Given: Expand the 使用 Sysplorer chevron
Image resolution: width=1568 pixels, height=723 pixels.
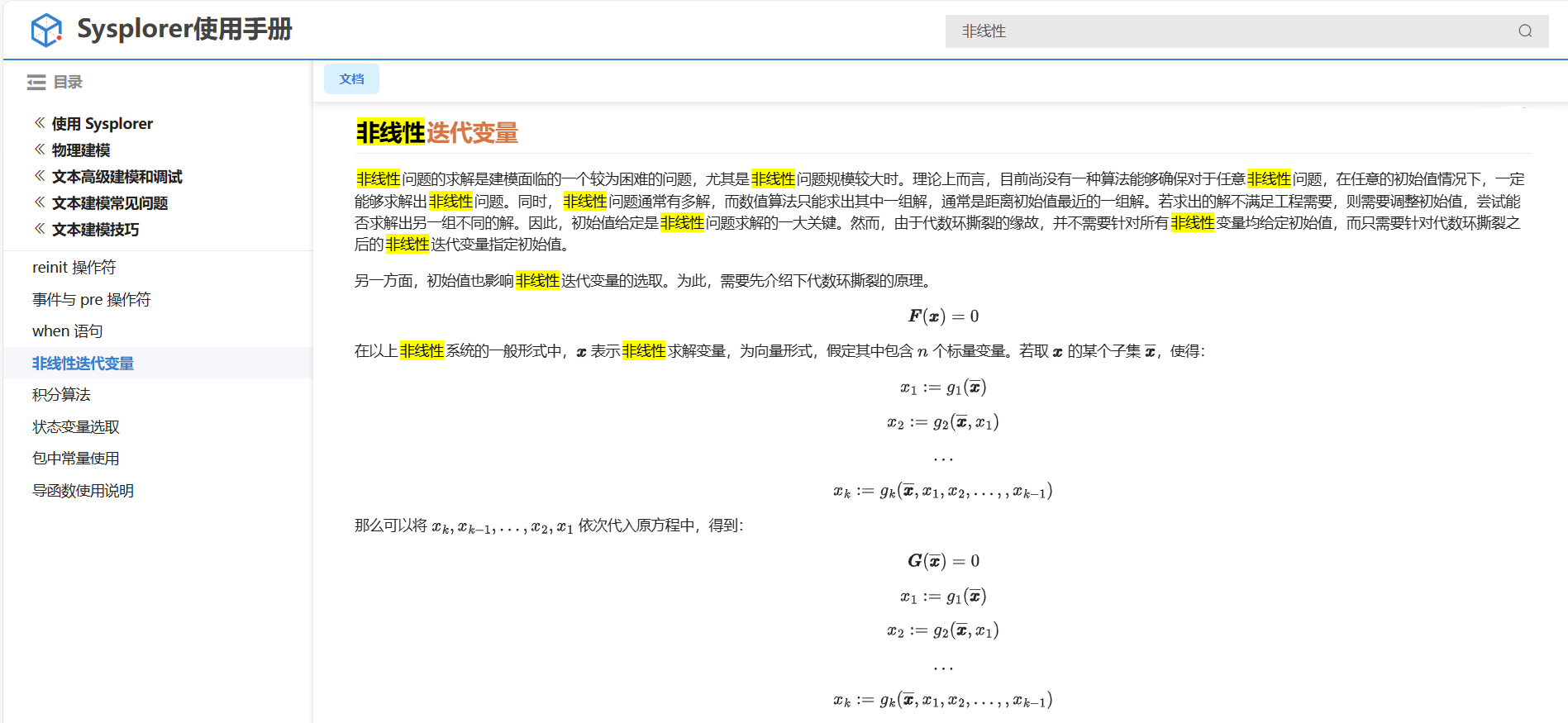Looking at the screenshot, I should click(40, 123).
